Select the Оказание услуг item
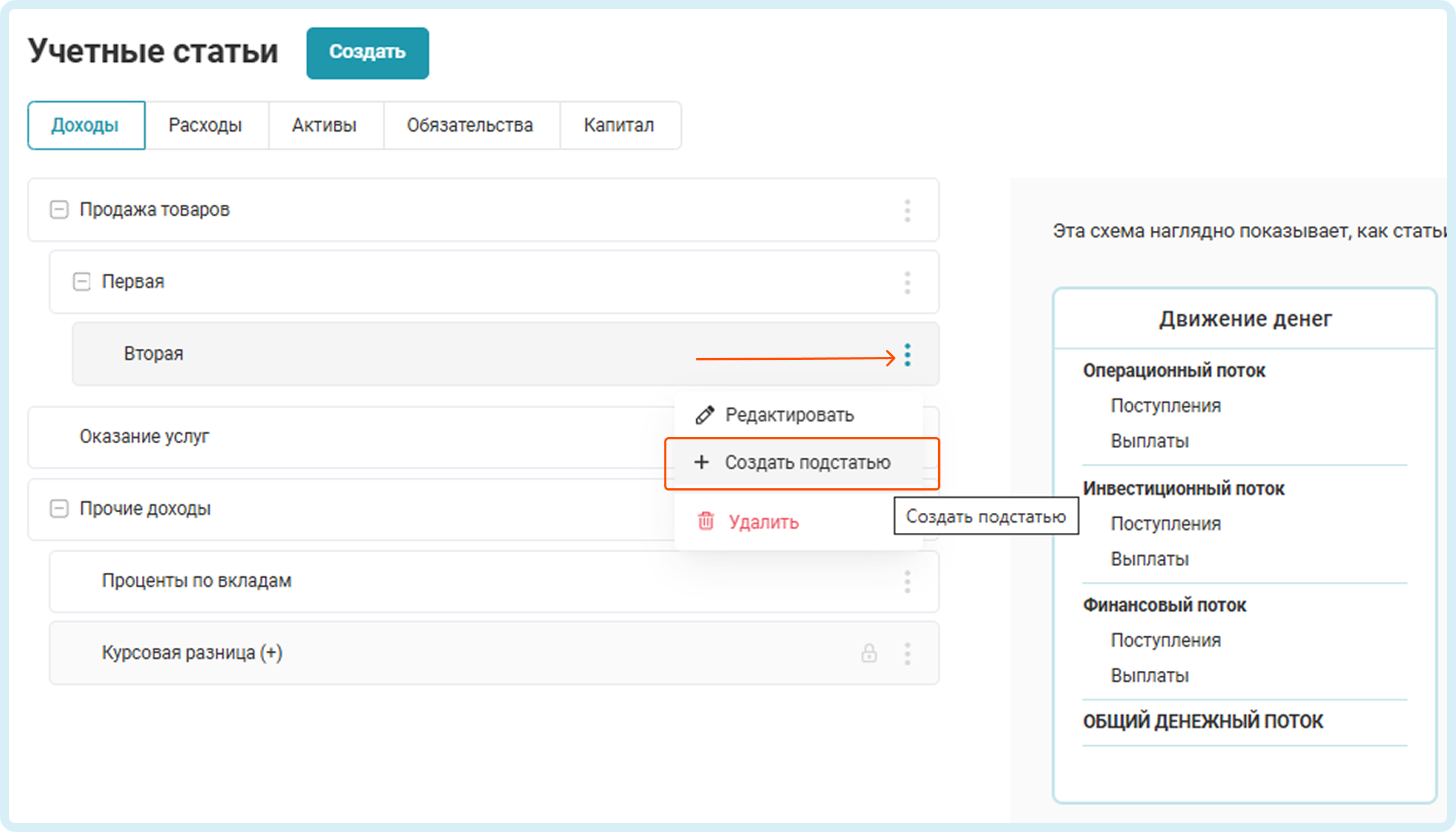 (x=145, y=437)
